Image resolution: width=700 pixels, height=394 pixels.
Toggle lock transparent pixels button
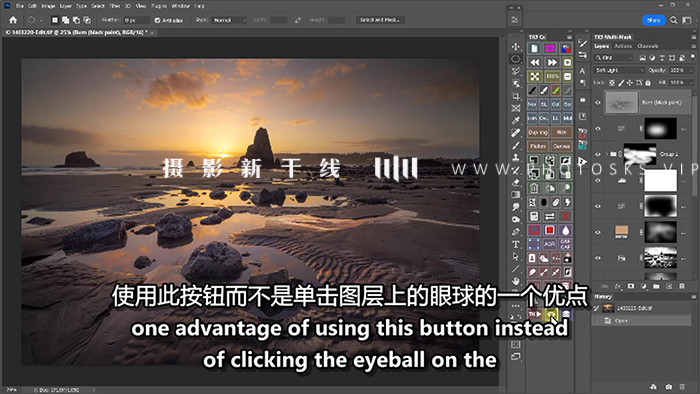(x=612, y=83)
